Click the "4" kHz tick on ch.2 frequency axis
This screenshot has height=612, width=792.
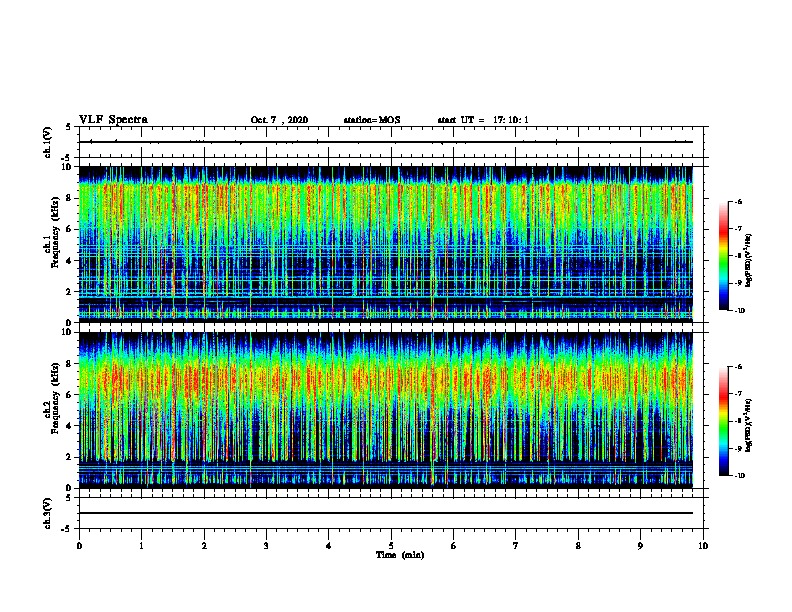pos(70,426)
